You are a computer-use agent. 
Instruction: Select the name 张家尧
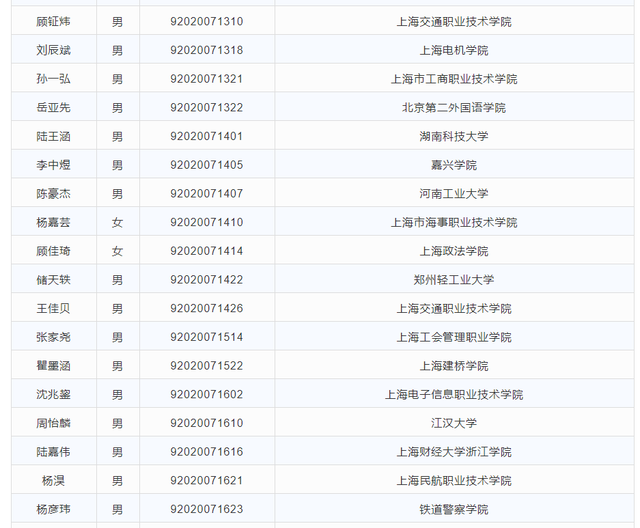coord(53,337)
